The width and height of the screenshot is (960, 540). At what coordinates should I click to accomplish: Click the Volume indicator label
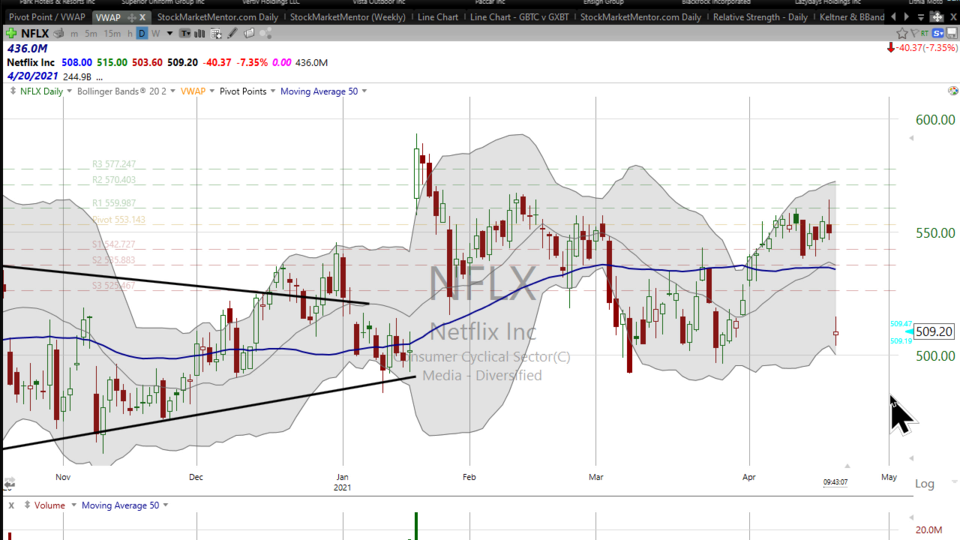(48, 505)
